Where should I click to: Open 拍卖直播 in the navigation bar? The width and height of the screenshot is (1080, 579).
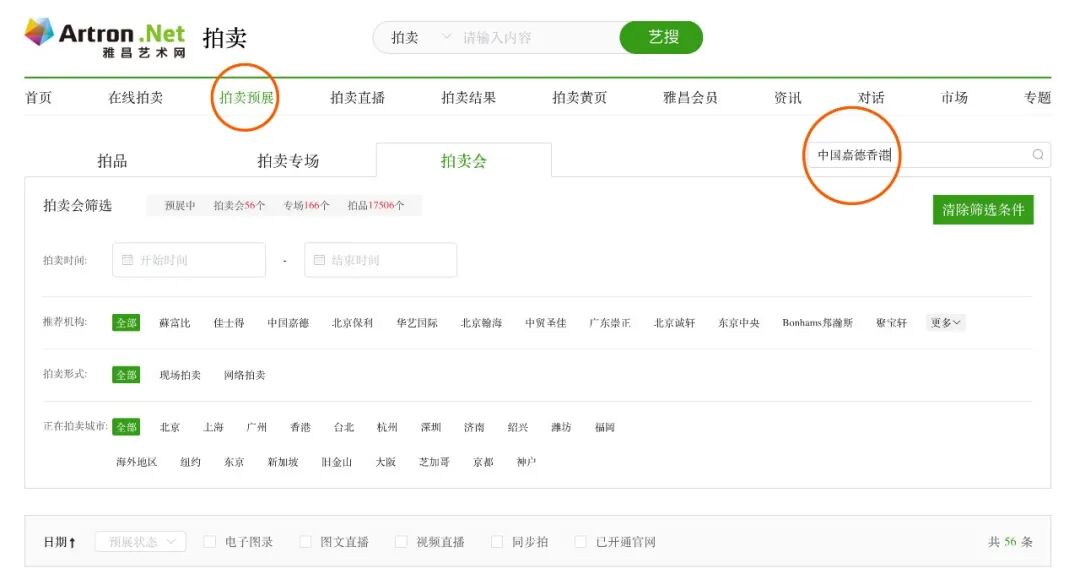click(357, 98)
